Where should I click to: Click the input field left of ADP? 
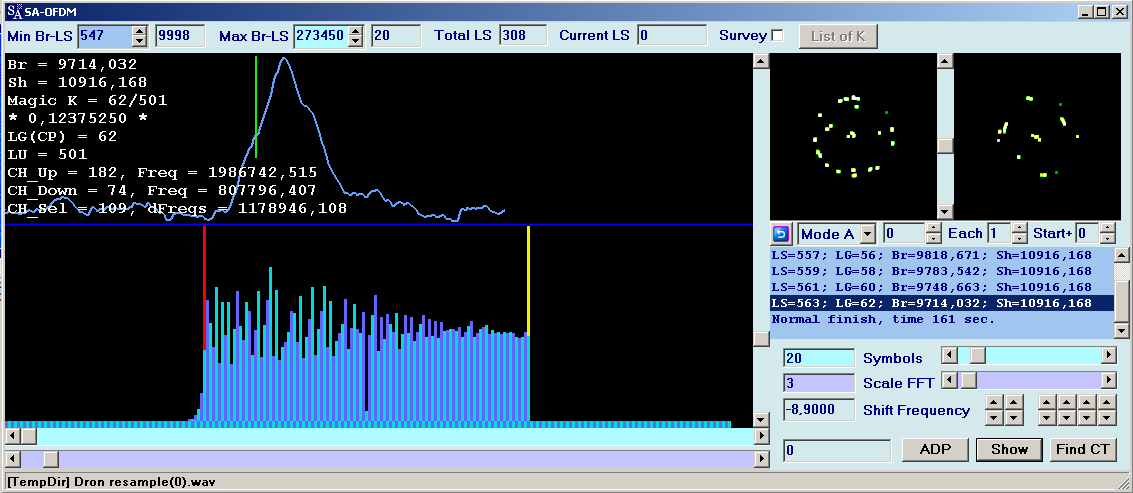pyautogui.click(x=837, y=450)
